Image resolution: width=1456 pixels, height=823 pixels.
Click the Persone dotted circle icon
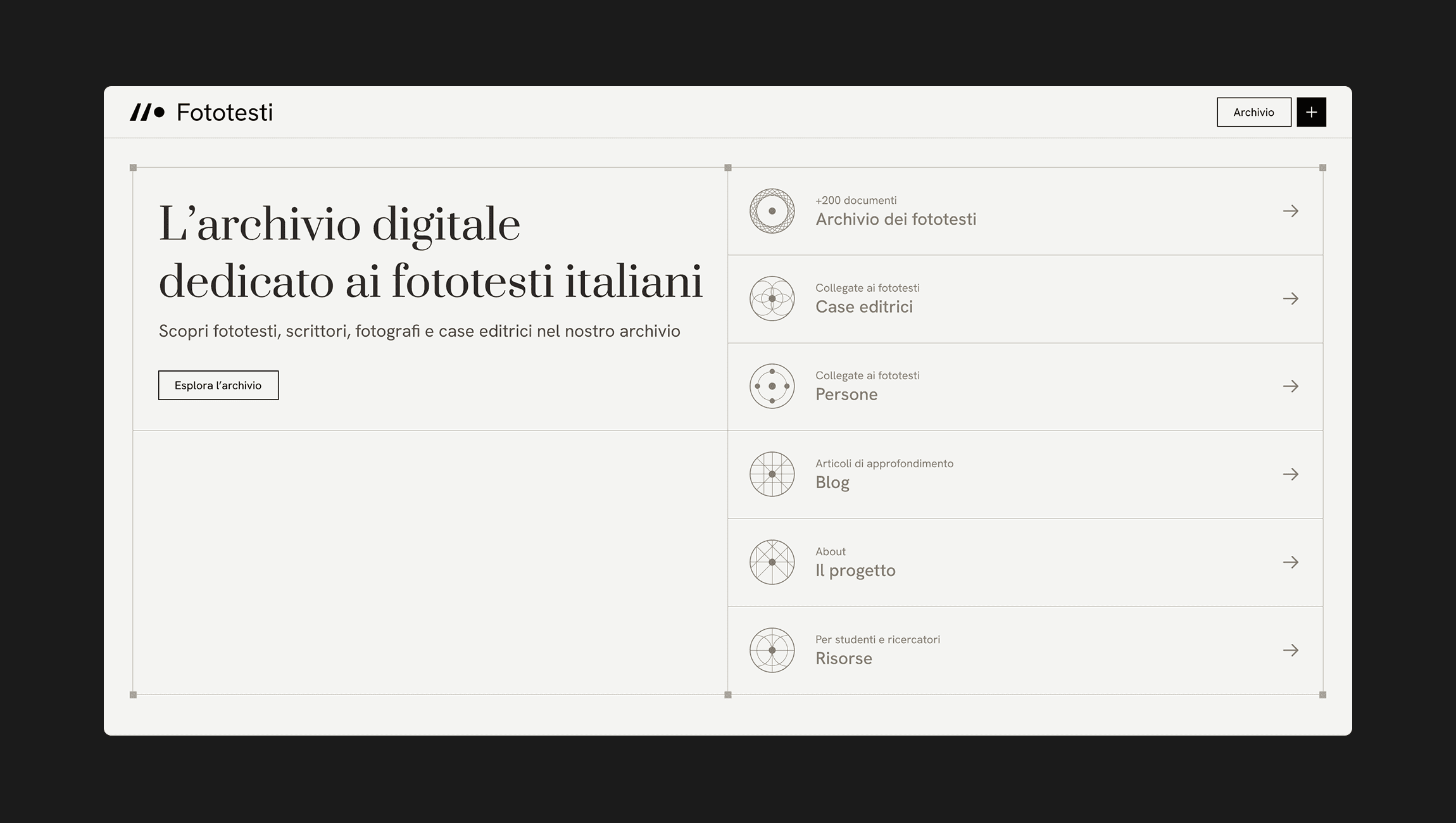click(772, 386)
